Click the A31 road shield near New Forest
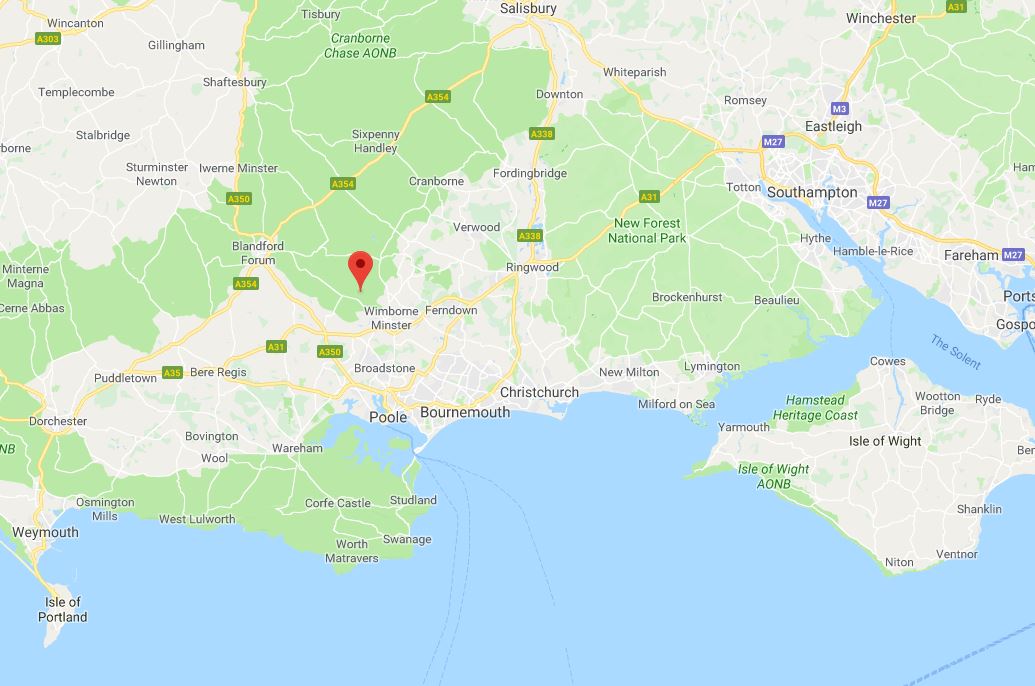Screen dimensions: 1035x686 click(x=649, y=197)
